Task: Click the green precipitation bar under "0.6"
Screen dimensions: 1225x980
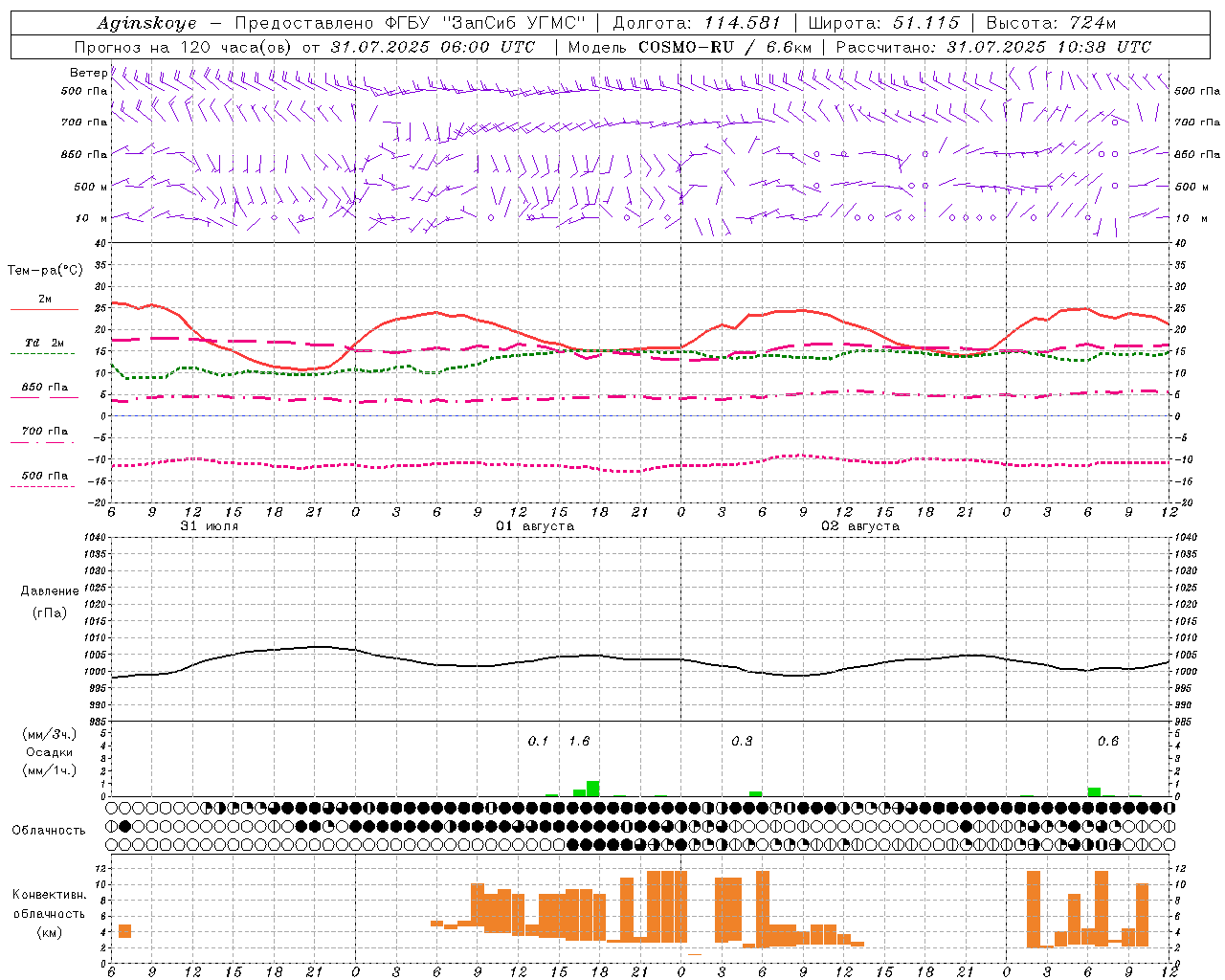Action: click(x=1094, y=791)
